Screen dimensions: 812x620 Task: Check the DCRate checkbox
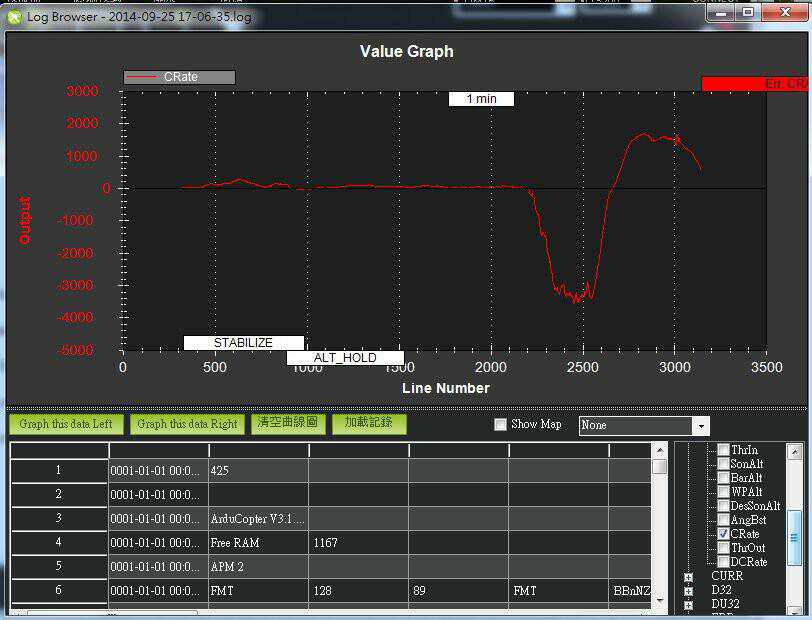pyautogui.click(x=723, y=562)
